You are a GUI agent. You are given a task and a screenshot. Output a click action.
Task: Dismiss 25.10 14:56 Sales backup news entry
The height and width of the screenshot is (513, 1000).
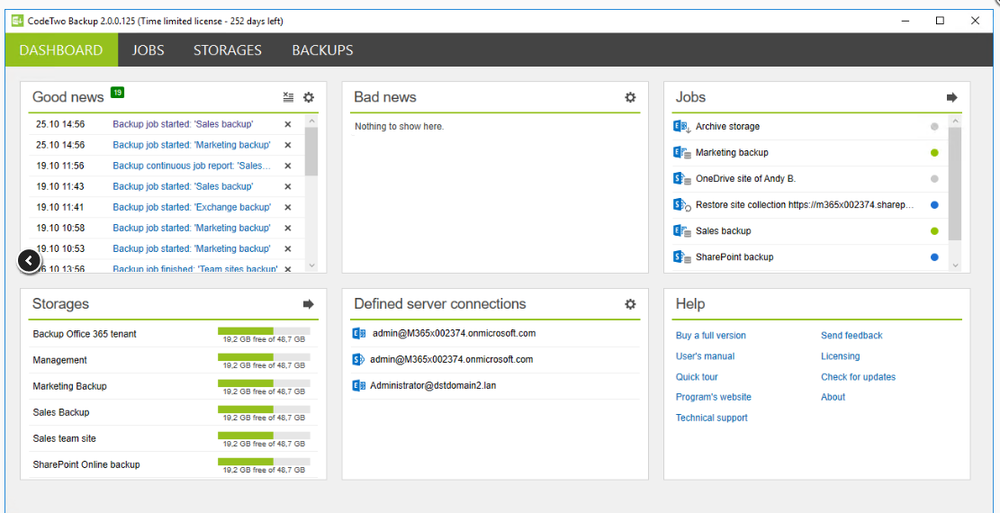(288, 124)
